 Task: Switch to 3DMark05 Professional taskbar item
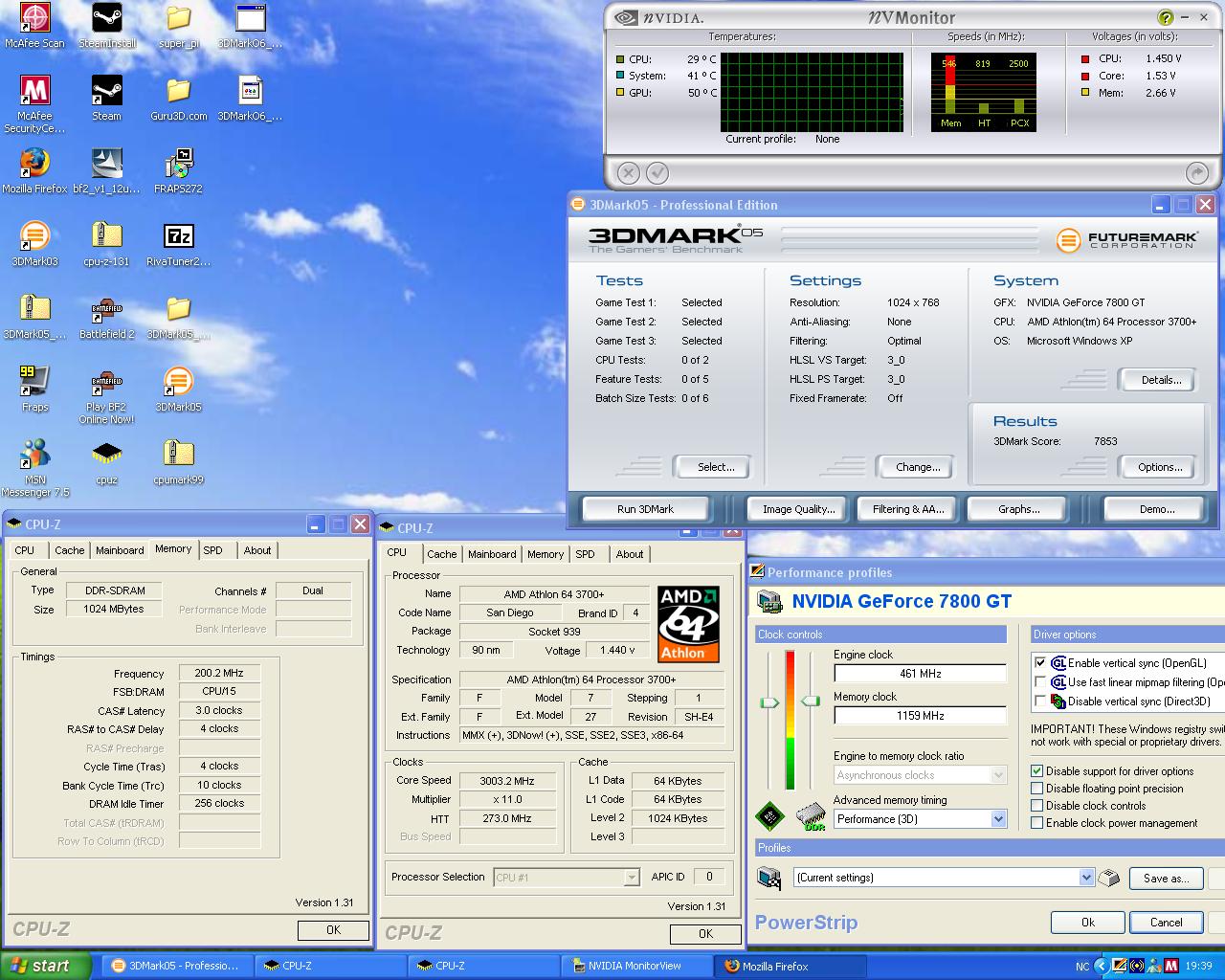click(179, 966)
